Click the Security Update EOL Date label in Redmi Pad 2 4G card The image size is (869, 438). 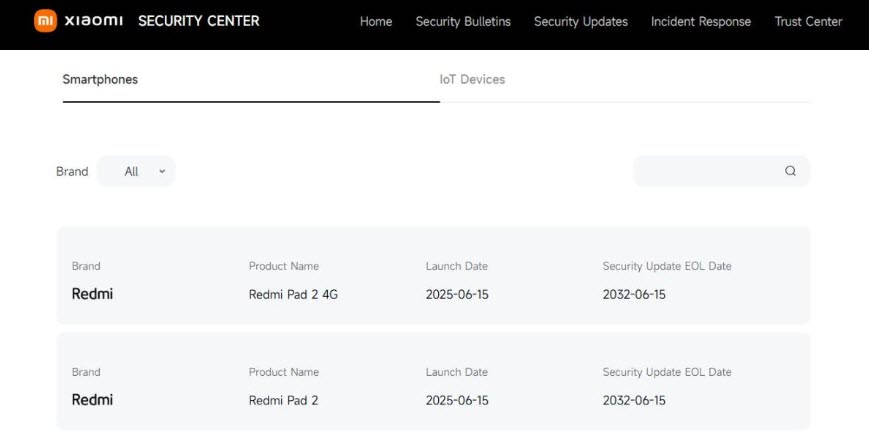[667, 266]
